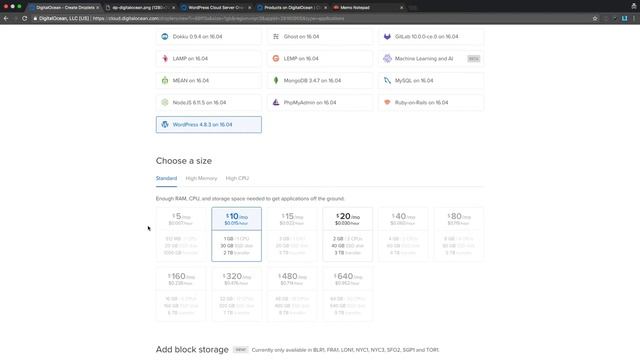Image resolution: width=640 pixels, height=360 pixels.
Task: Select MongoDB 3.4.7 on 16.04
Action: coord(320,80)
